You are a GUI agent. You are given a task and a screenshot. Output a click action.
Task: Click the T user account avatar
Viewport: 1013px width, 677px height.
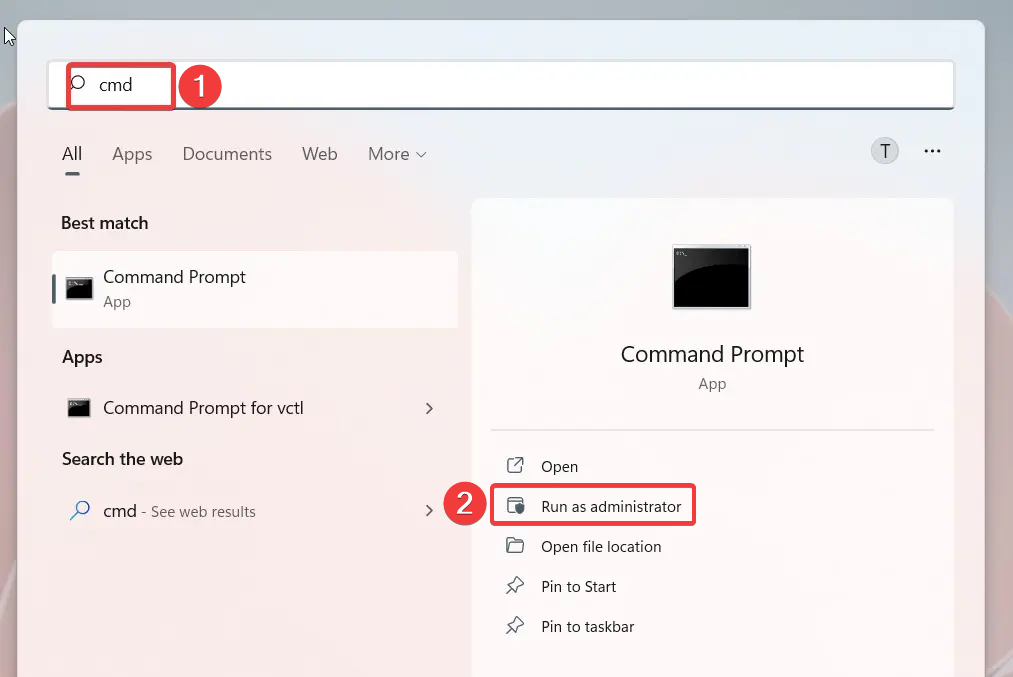pos(884,150)
